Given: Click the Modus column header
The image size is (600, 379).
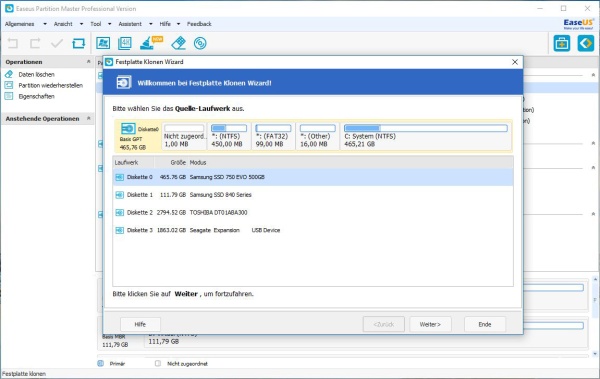Looking at the screenshot, I should tap(198, 162).
